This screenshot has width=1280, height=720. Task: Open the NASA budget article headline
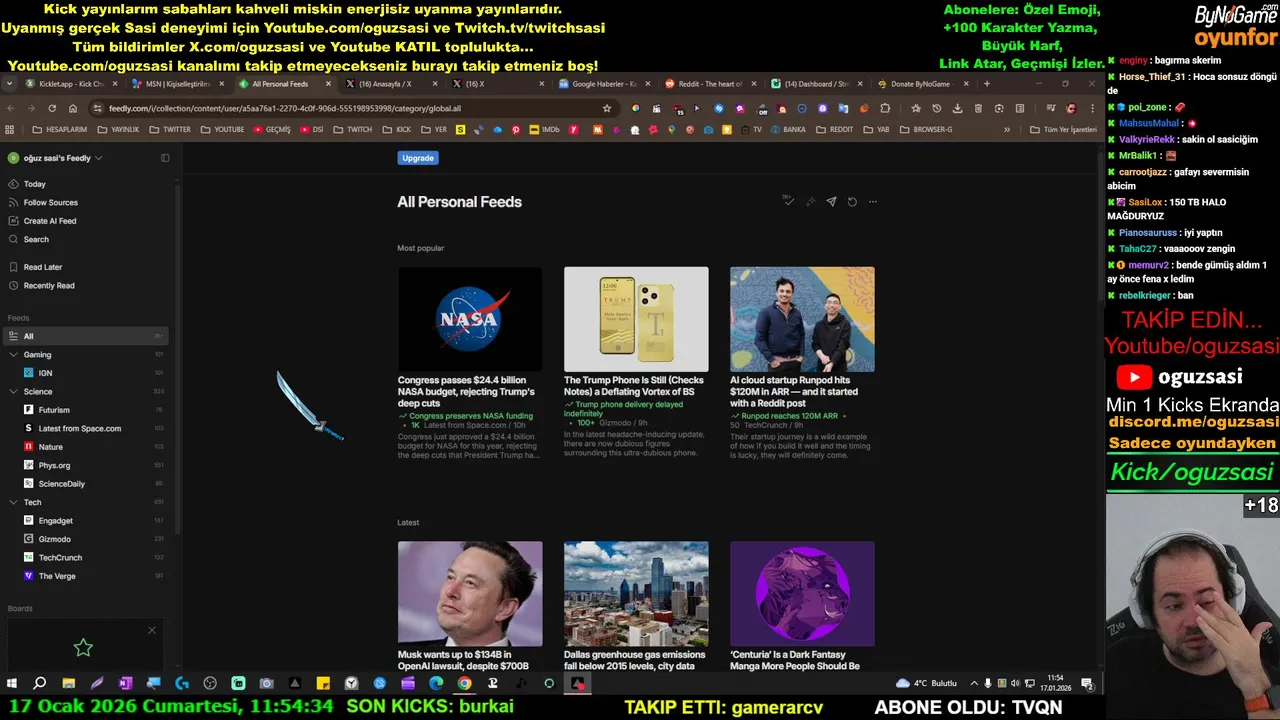(x=466, y=392)
